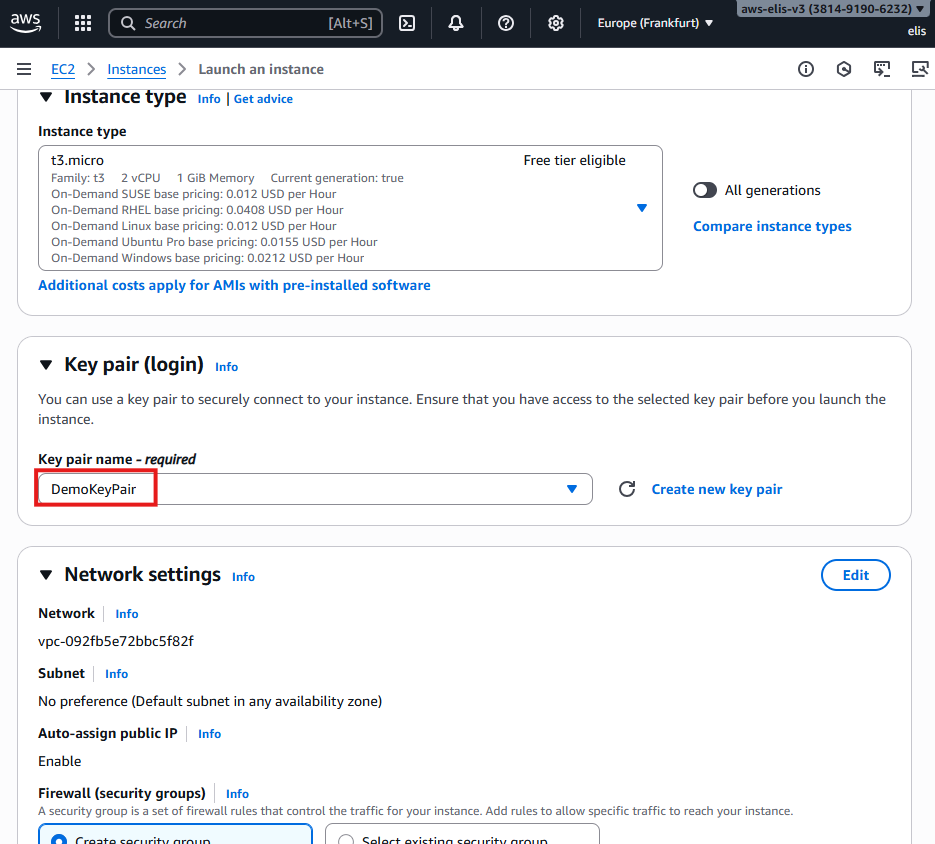
Task: Navigate to Instances breadcrumb link
Action: point(136,69)
